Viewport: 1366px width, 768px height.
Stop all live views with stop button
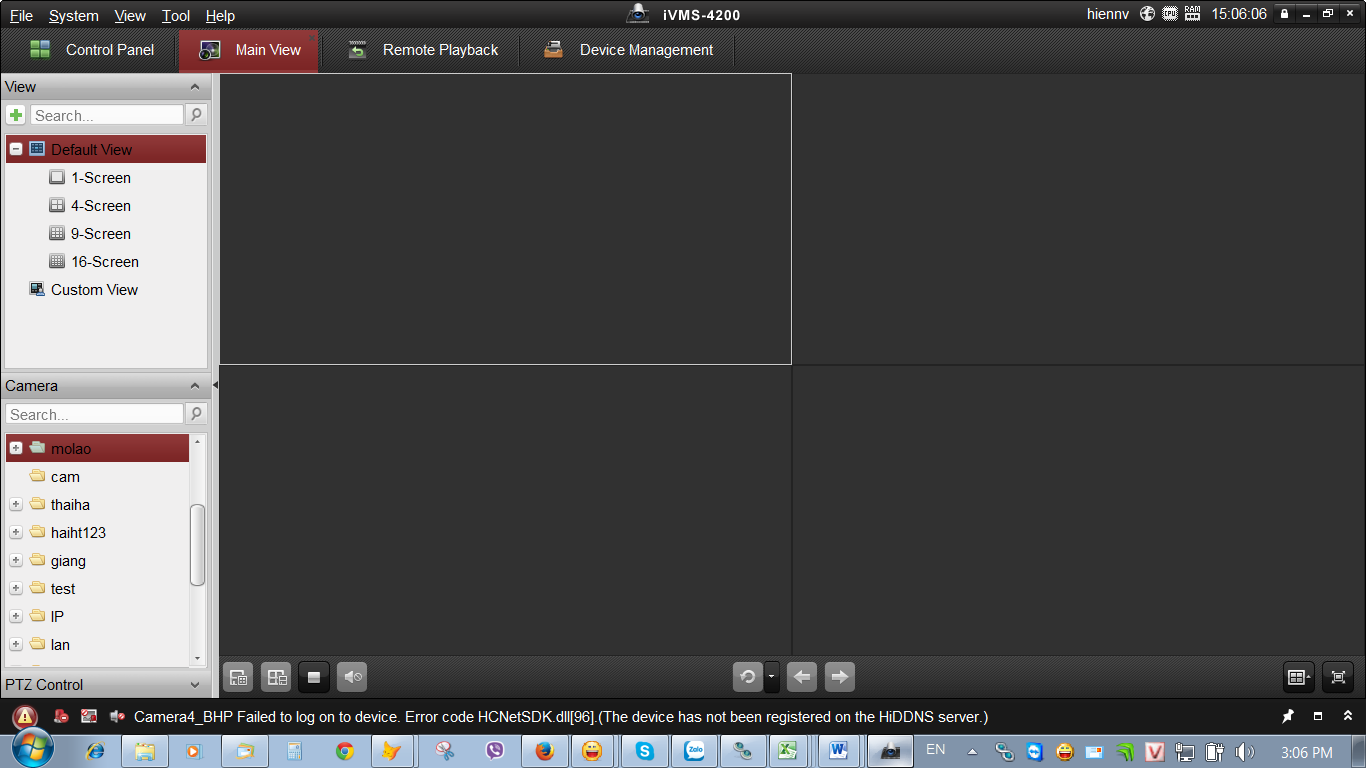[313, 677]
